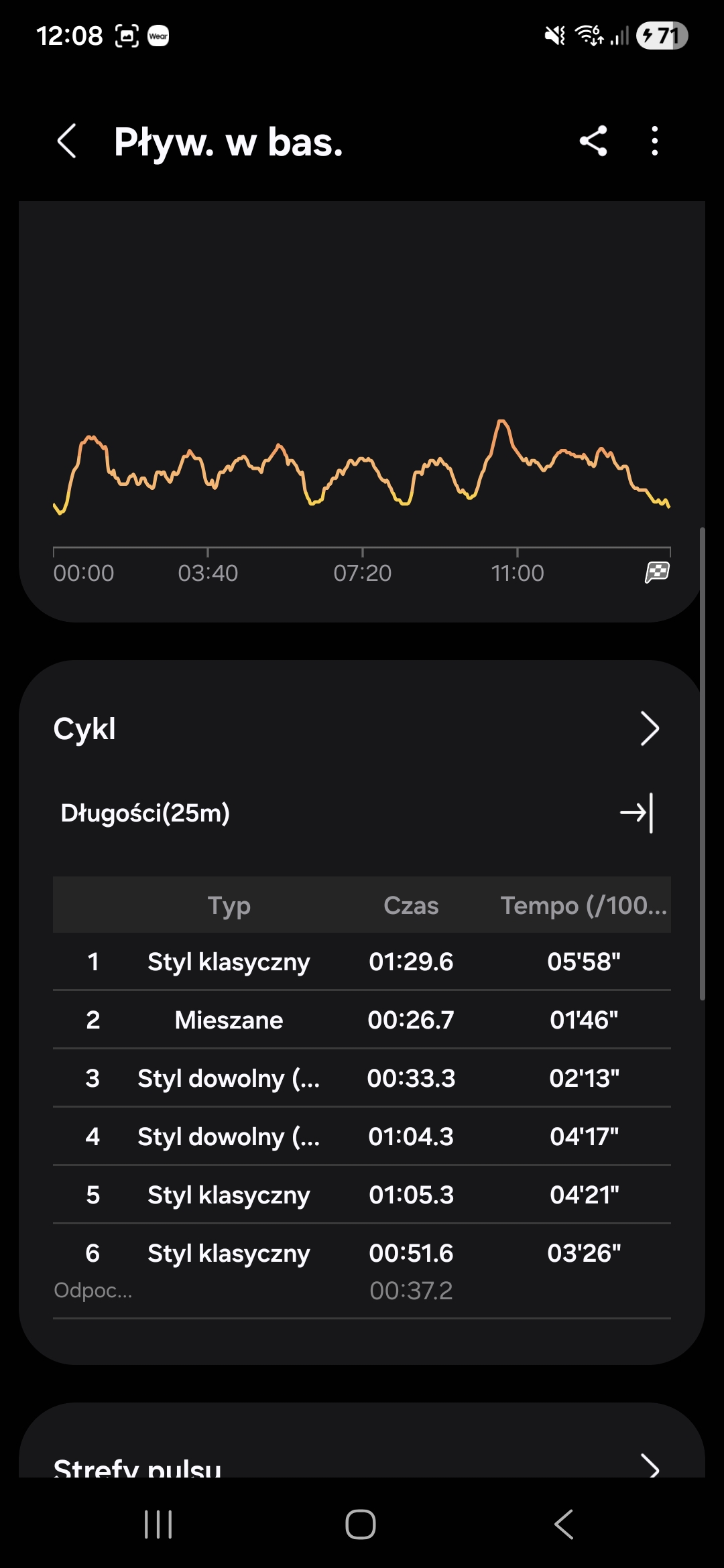Expand the Cykl section chevron
This screenshot has height=1568, width=724.
(x=649, y=728)
